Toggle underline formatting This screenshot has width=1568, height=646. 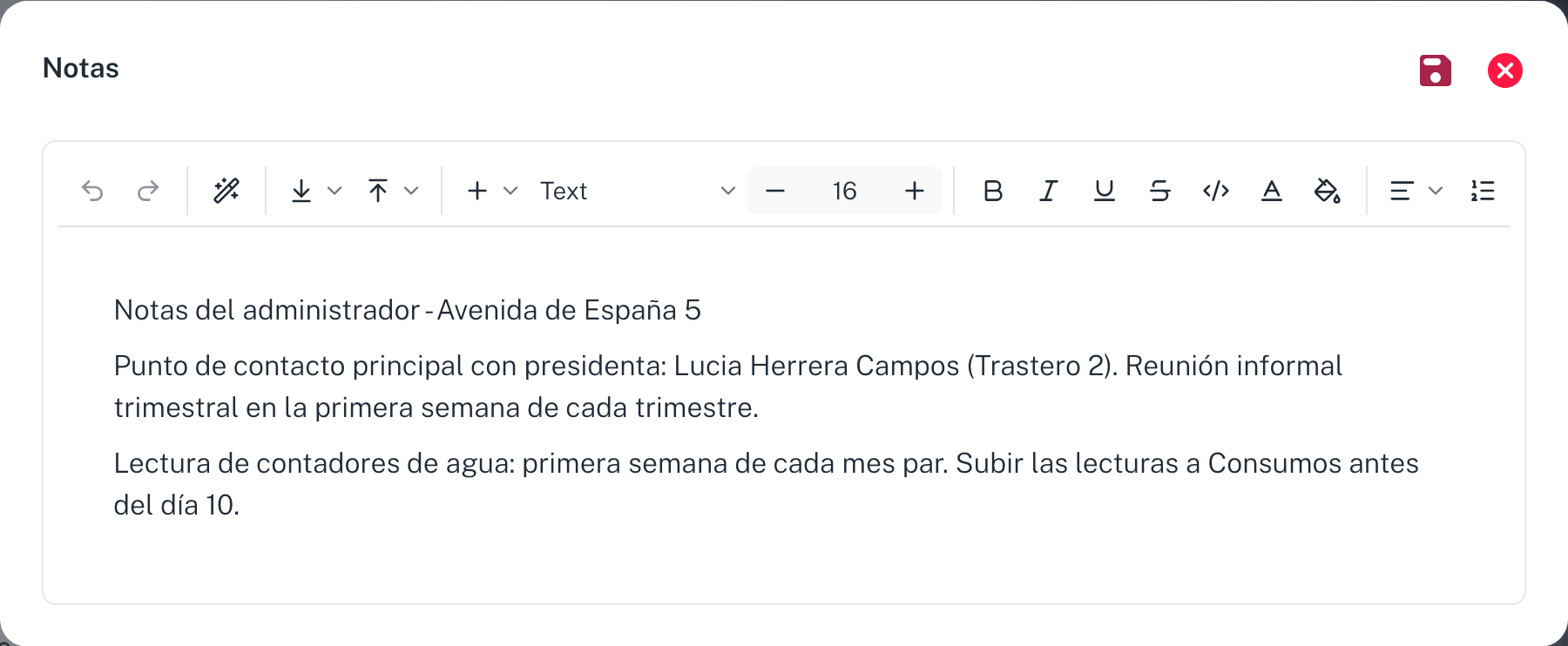point(1105,191)
